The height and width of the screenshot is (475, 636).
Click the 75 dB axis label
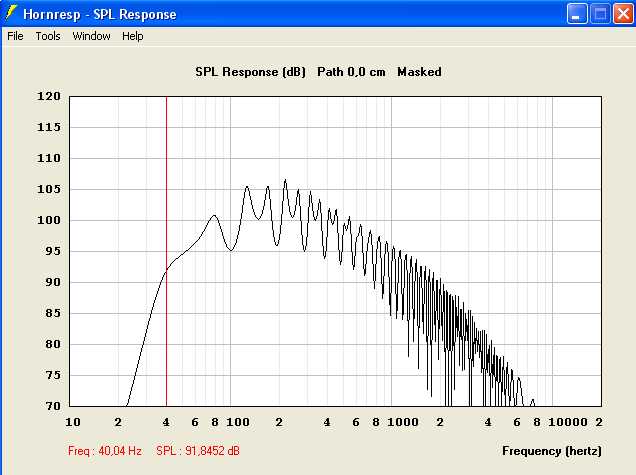click(x=53, y=375)
